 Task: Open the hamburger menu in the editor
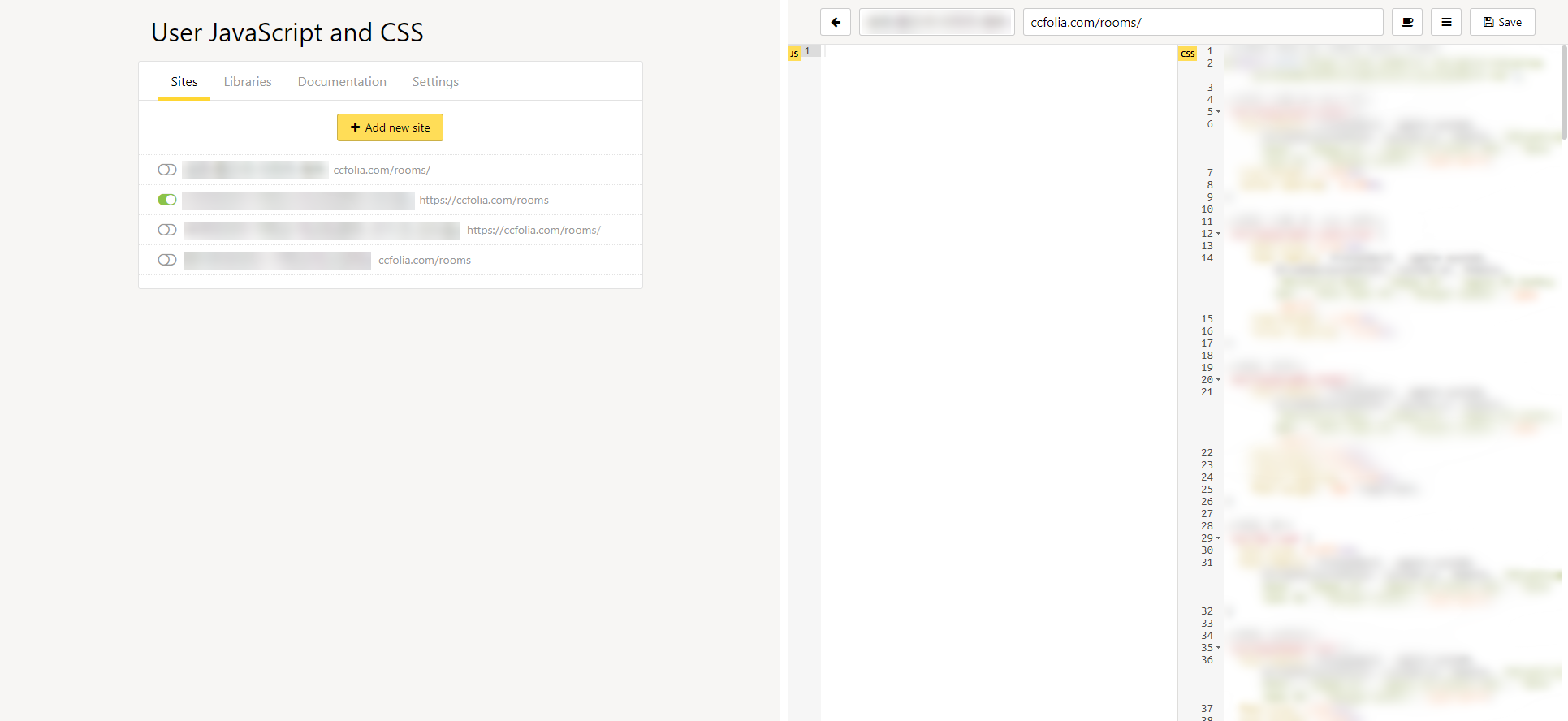(1446, 22)
